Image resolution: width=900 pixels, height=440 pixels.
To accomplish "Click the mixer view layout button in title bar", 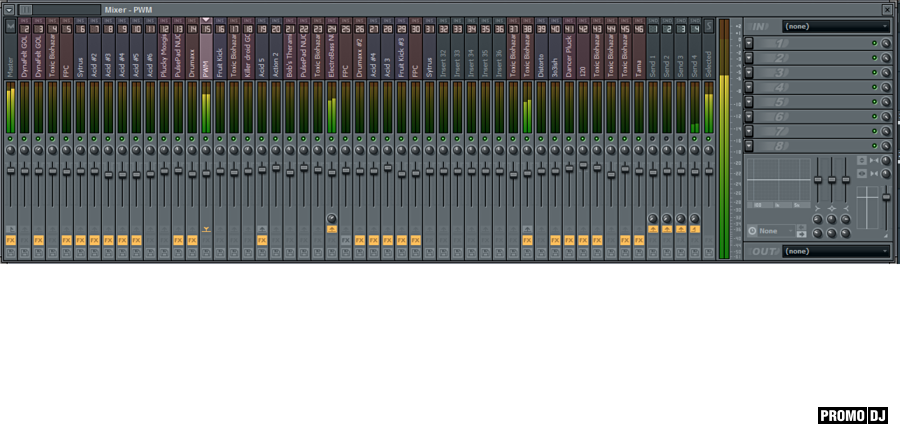I will click(x=26, y=10).
